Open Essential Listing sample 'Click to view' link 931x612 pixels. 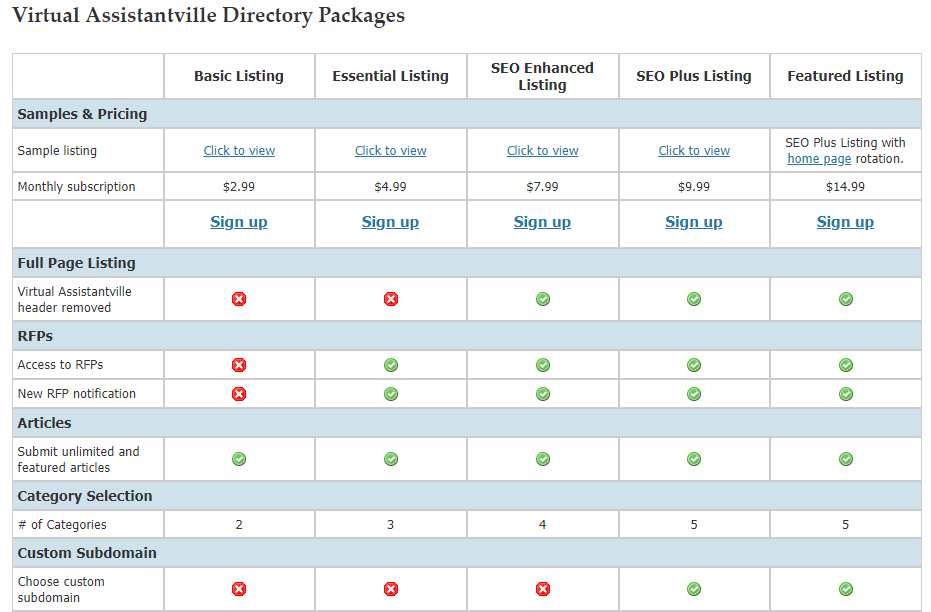click(391, 151)
